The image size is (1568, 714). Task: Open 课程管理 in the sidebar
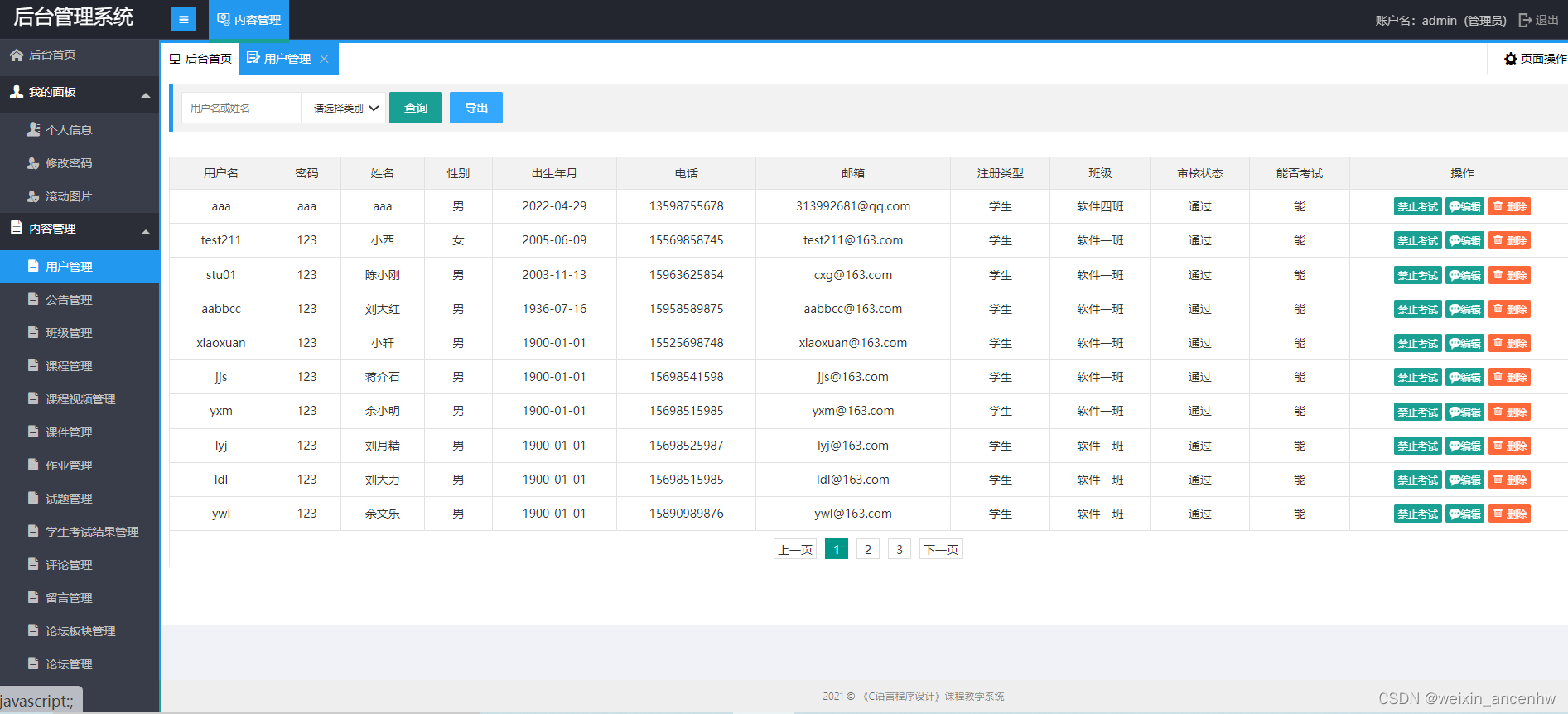pos(80,366)
